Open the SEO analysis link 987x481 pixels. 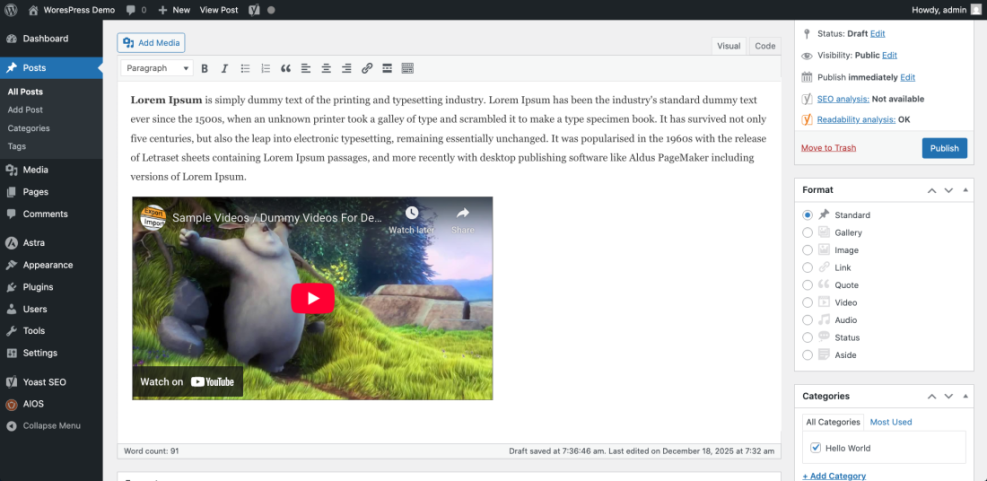(843, 99)
